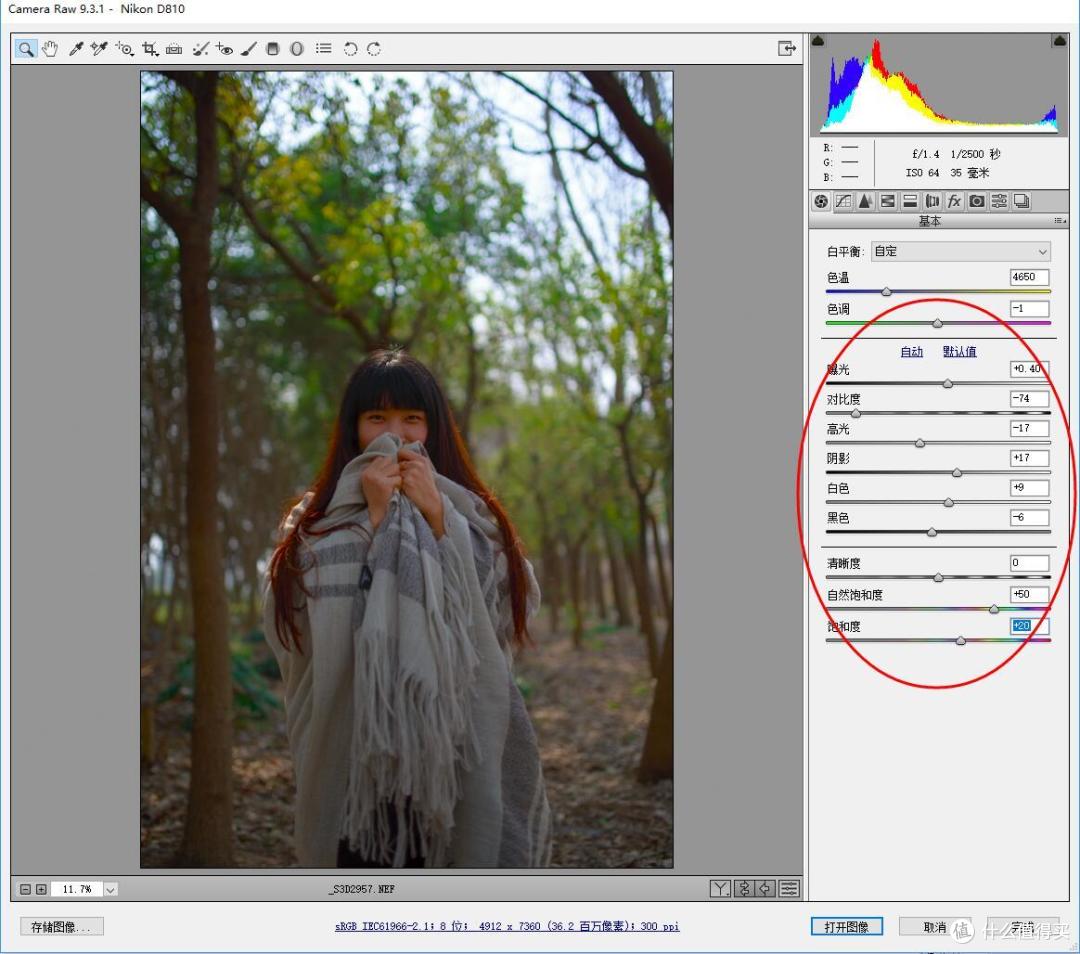Open workflow options sRGB link
The image size is (1080, 954).
coord(507,926)
